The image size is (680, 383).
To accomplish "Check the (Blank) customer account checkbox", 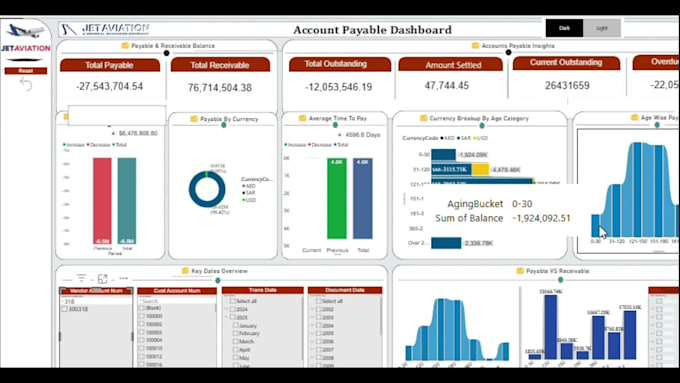I will [141, 308].
